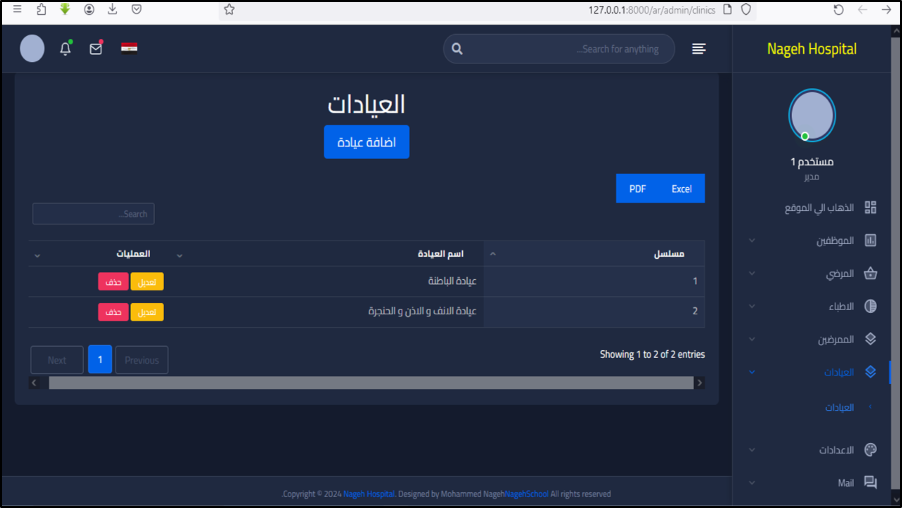The height and width of the screenshot is (508, 902).
Task: Click the browser reload icon
Action: tap(838, 9)
